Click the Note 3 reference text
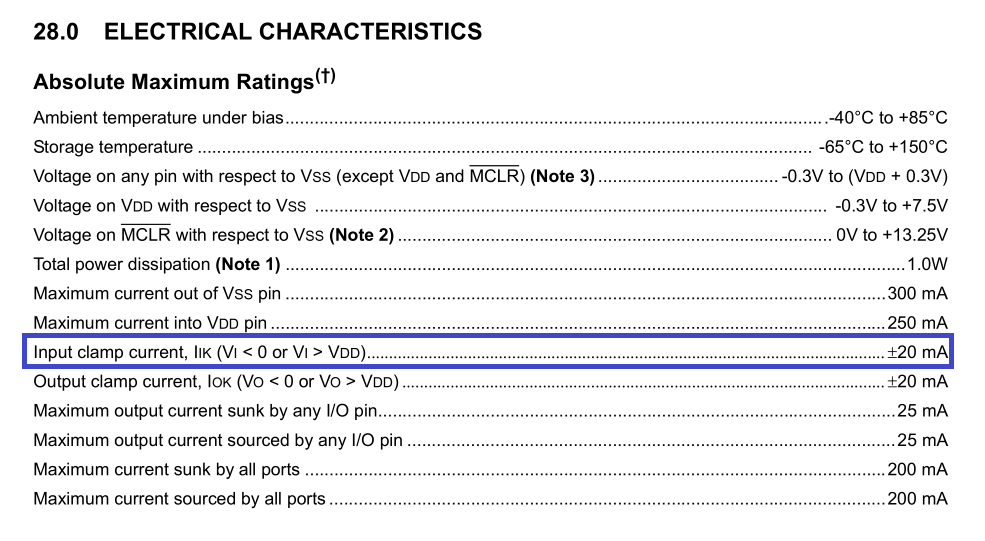The height and width of the screenshot is (541, 985). point(562,176)
